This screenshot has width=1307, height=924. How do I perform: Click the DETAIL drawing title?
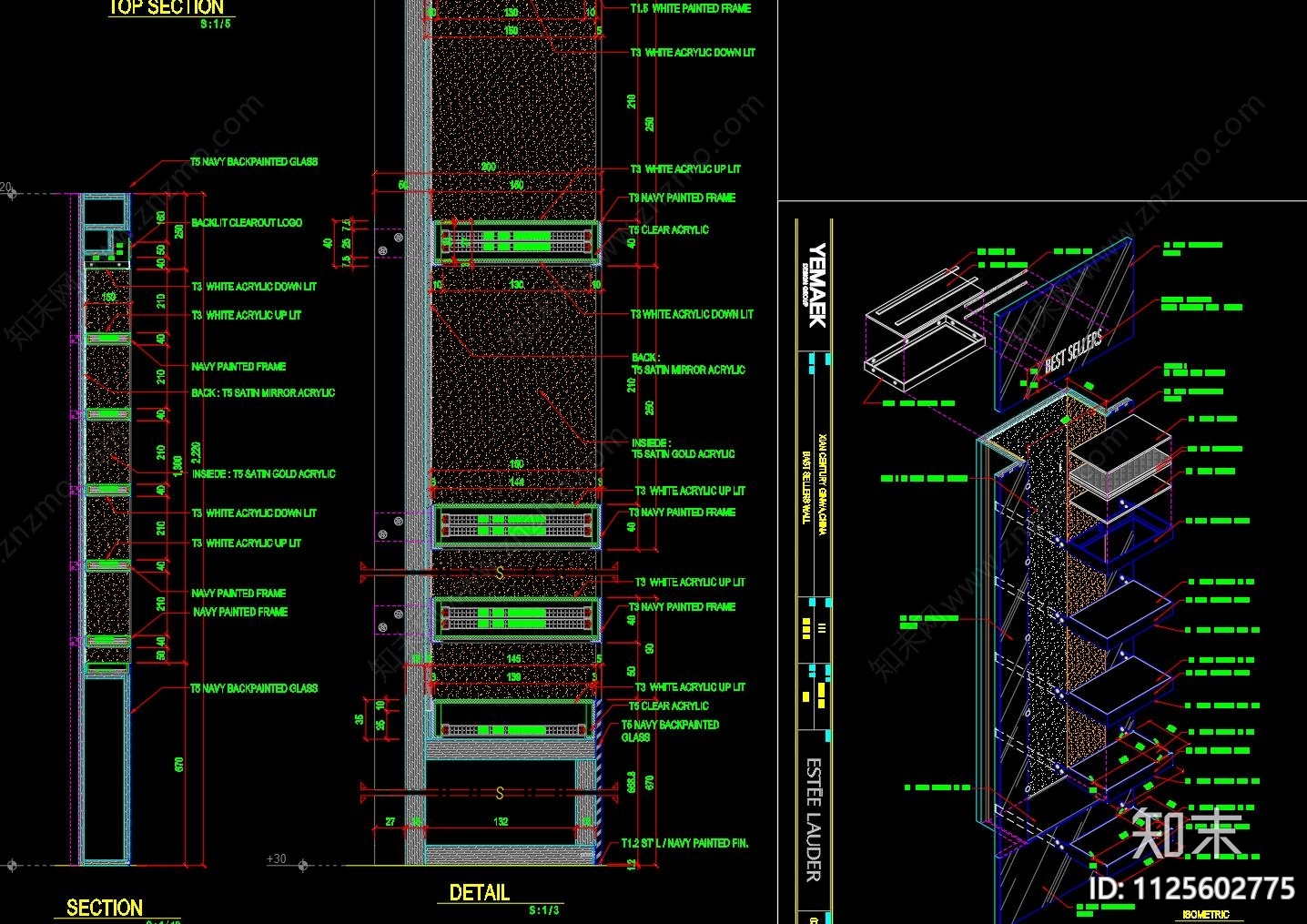[479, 893]
